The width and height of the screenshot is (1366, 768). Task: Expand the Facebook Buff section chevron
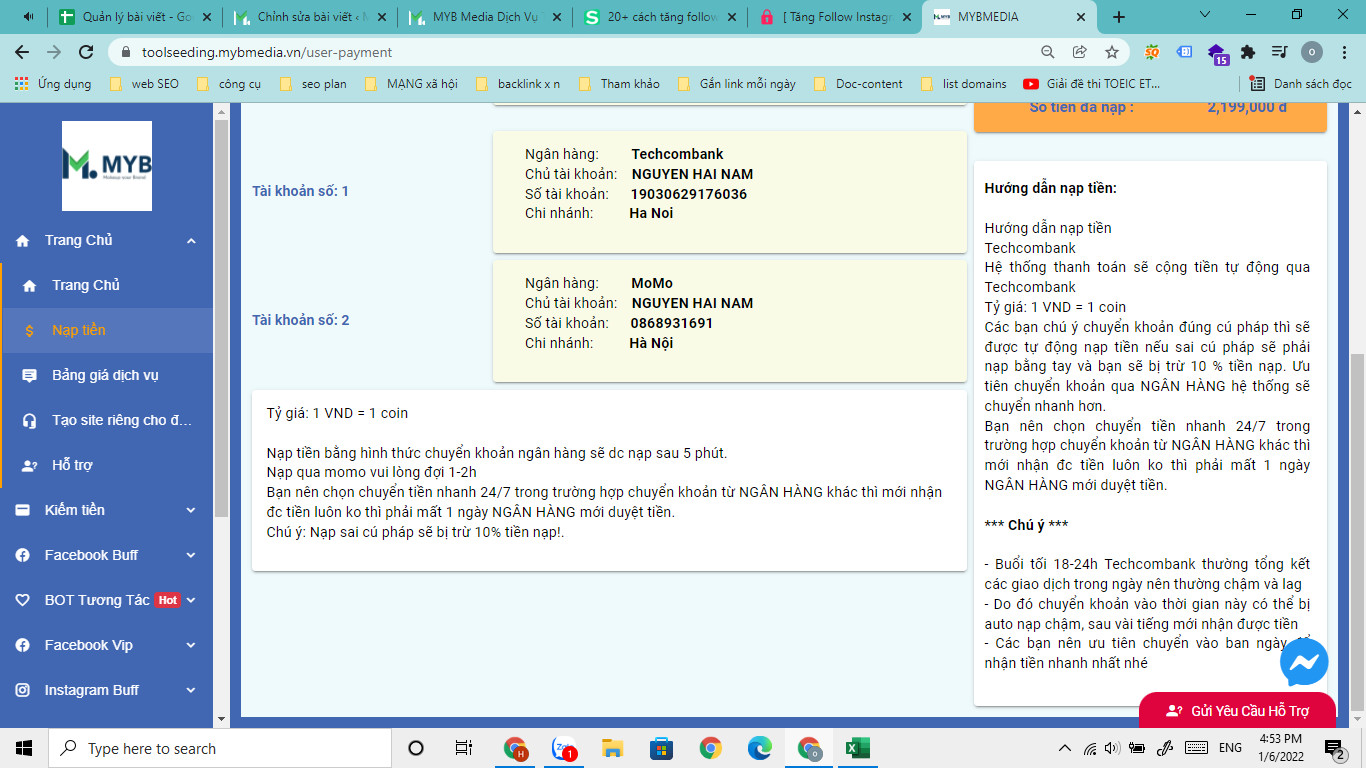(x=191, y=555)
